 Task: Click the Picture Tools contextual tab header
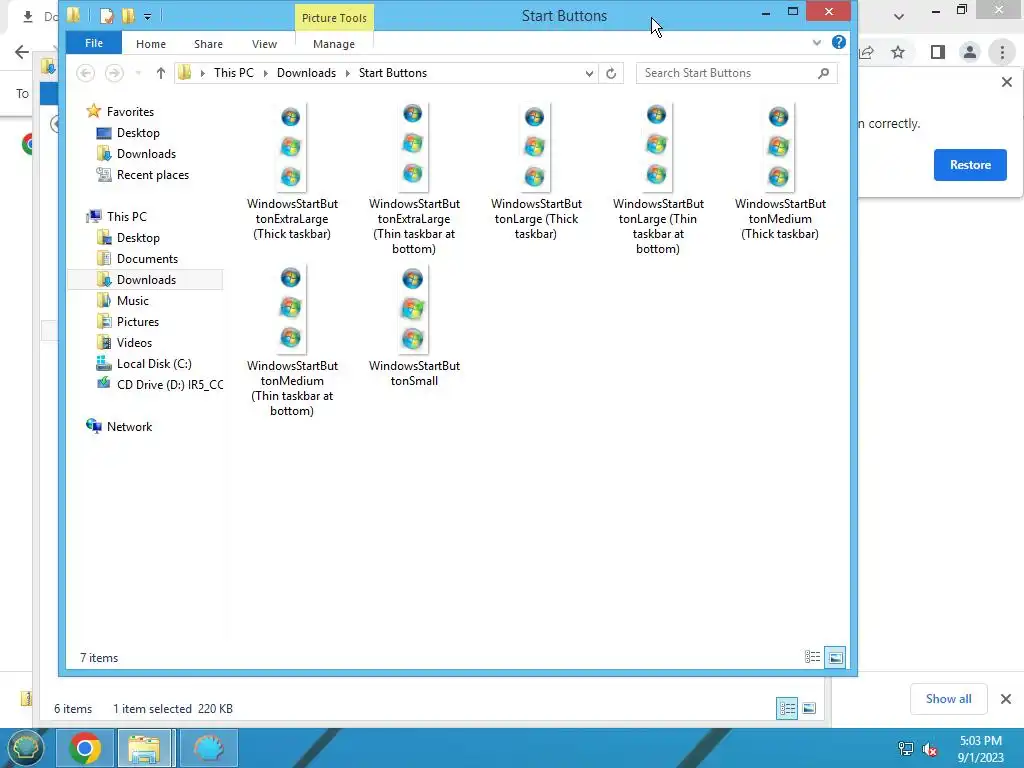point(334,18)
